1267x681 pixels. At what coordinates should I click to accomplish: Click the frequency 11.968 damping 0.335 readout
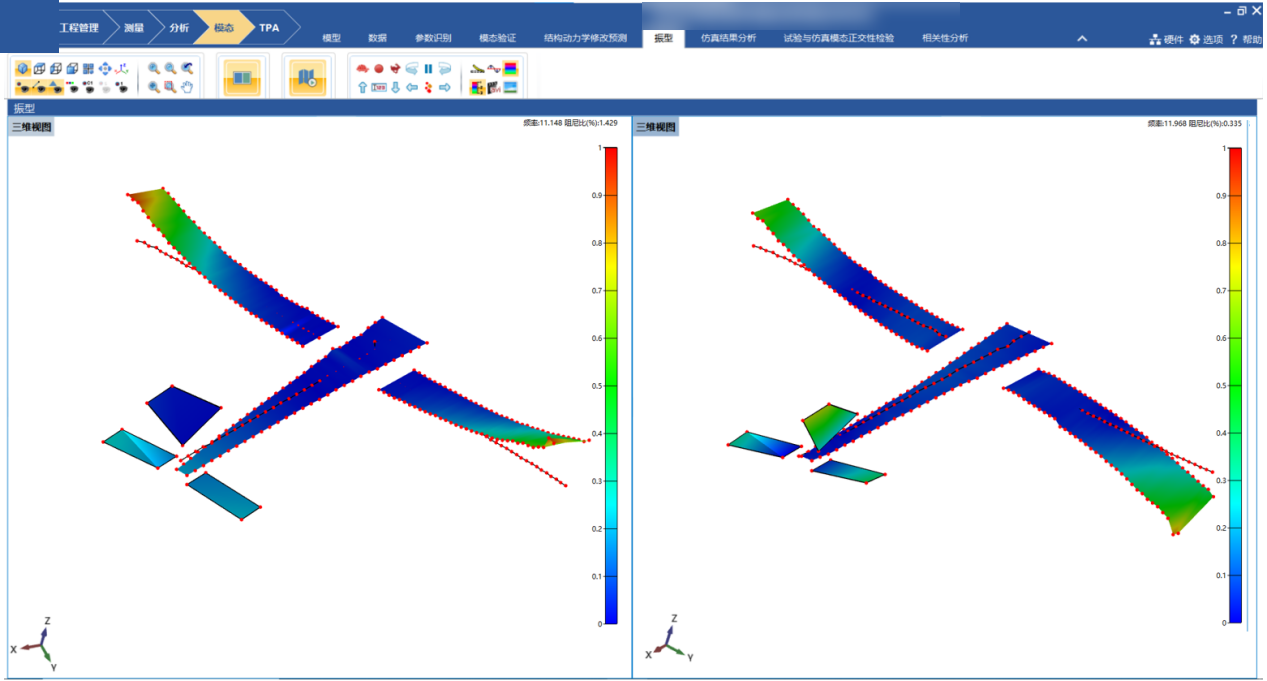pos(1195,123)
